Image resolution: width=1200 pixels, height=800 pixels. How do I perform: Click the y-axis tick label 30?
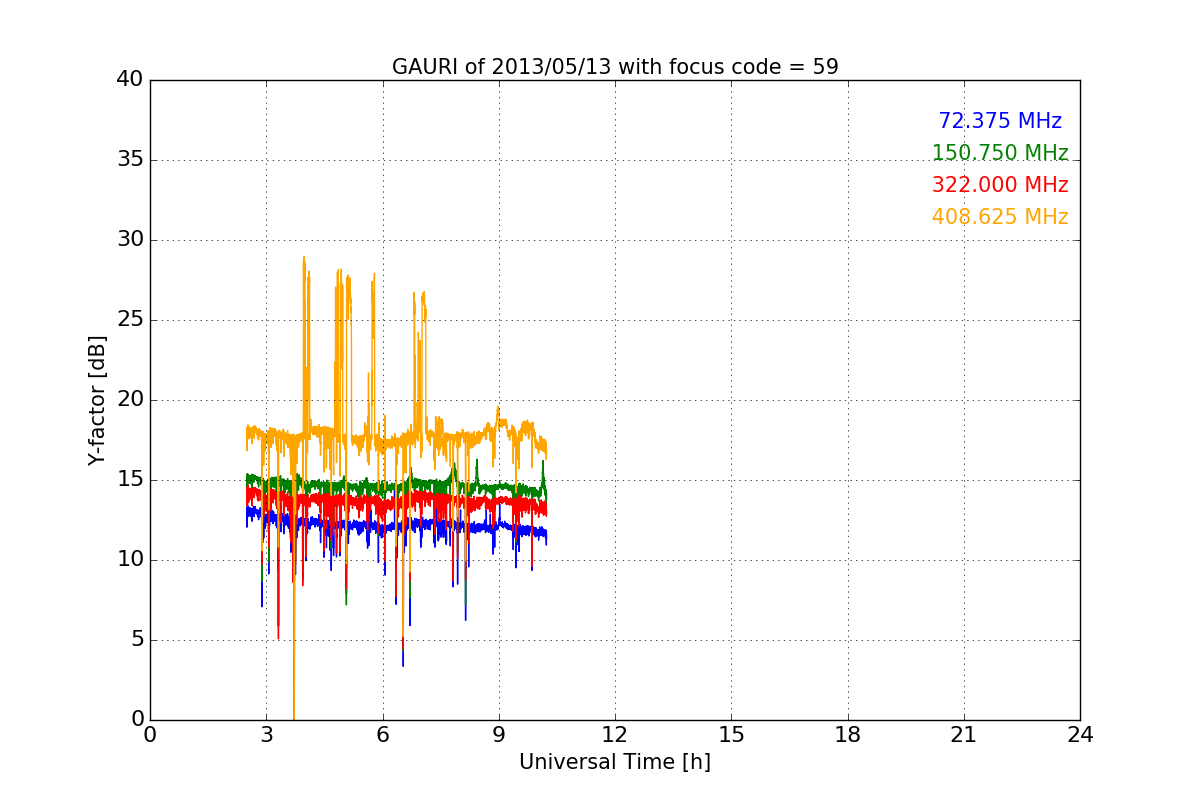click(x=130, y=240)
